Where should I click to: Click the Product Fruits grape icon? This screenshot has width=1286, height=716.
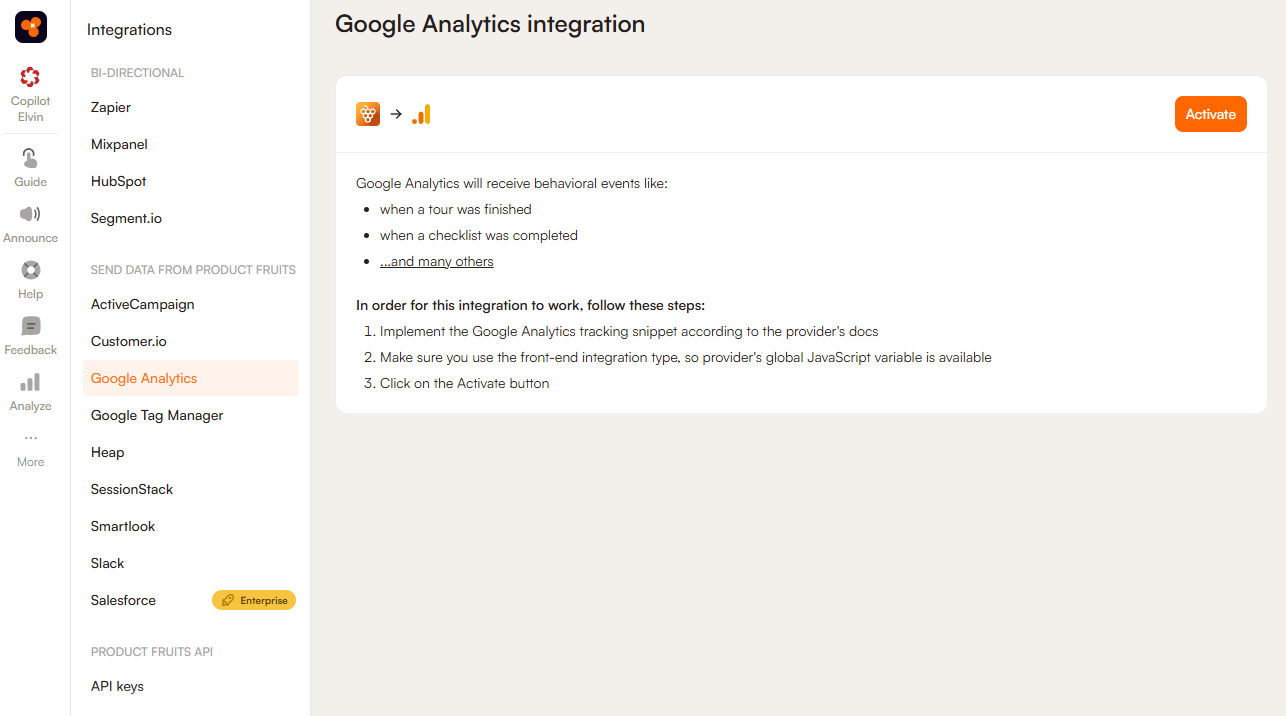pos(368,114)
